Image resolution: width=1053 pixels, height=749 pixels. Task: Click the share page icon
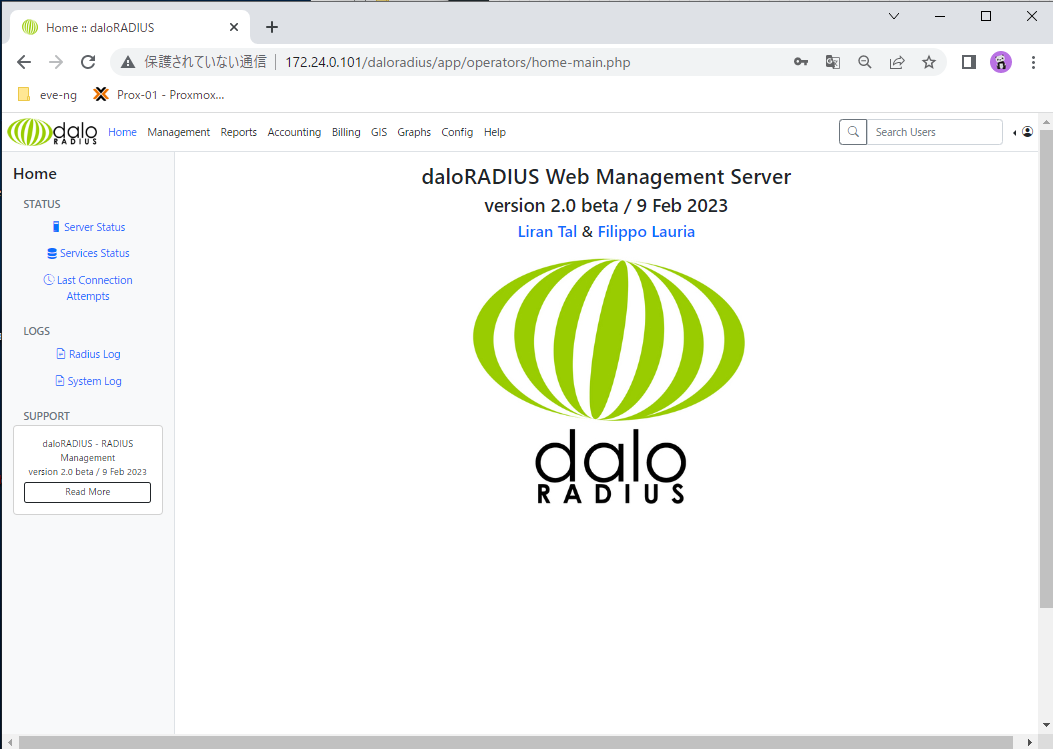click(897, 62)
